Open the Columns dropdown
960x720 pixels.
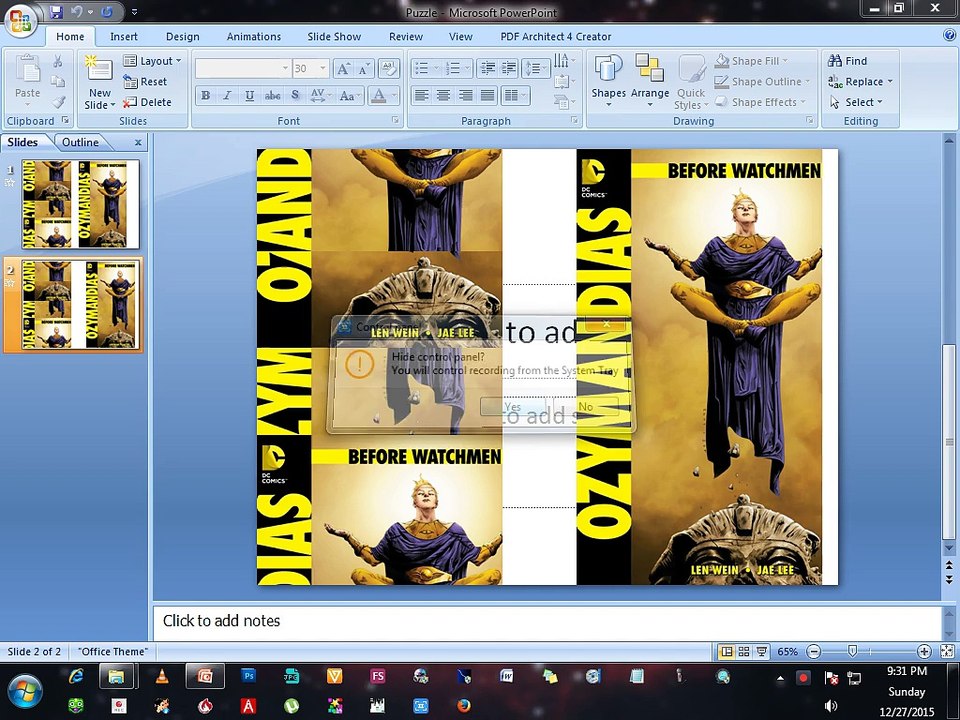(x=515, y=96)
